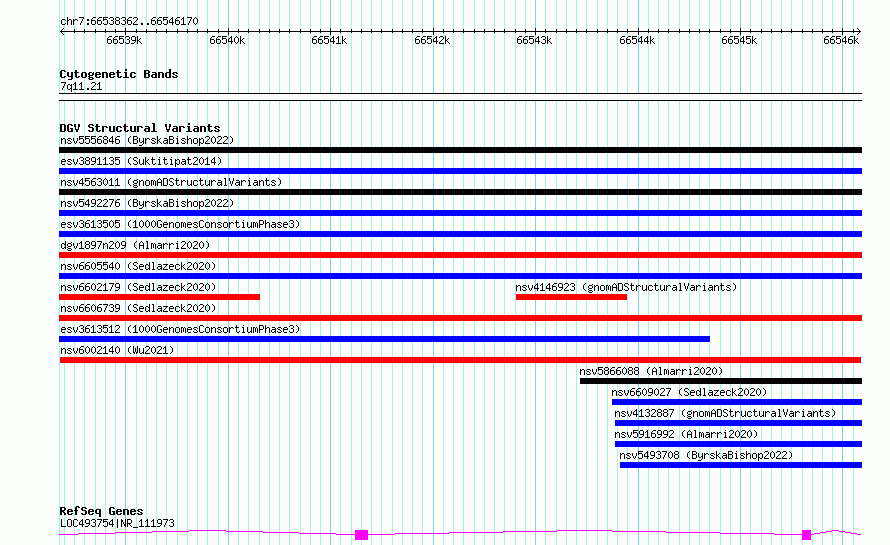Click the short red bar under nsv6602179

pyautogui.click(x=159, y=297)
